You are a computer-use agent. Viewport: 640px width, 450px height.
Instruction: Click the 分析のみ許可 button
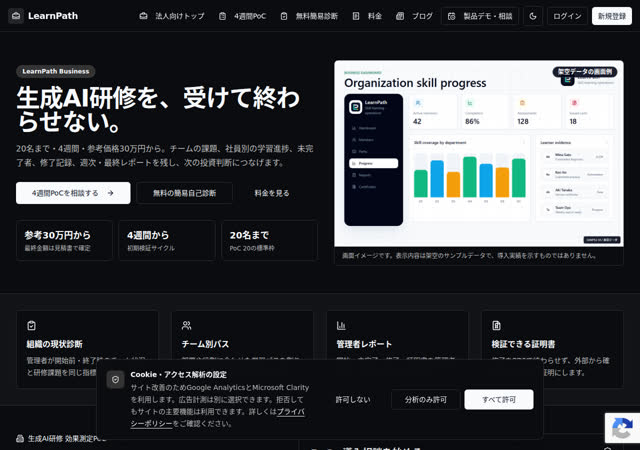click(426, 399)
